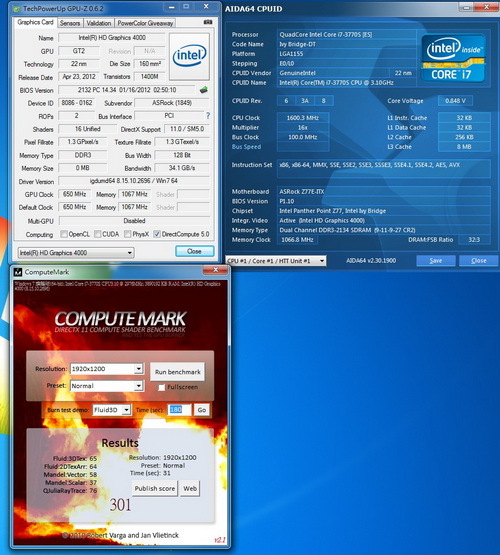The width and height of the screenshot is (500, 555).
Task: Expand the Resolution 1920x1200 dropdown
Action: click(x=107, y=369)
